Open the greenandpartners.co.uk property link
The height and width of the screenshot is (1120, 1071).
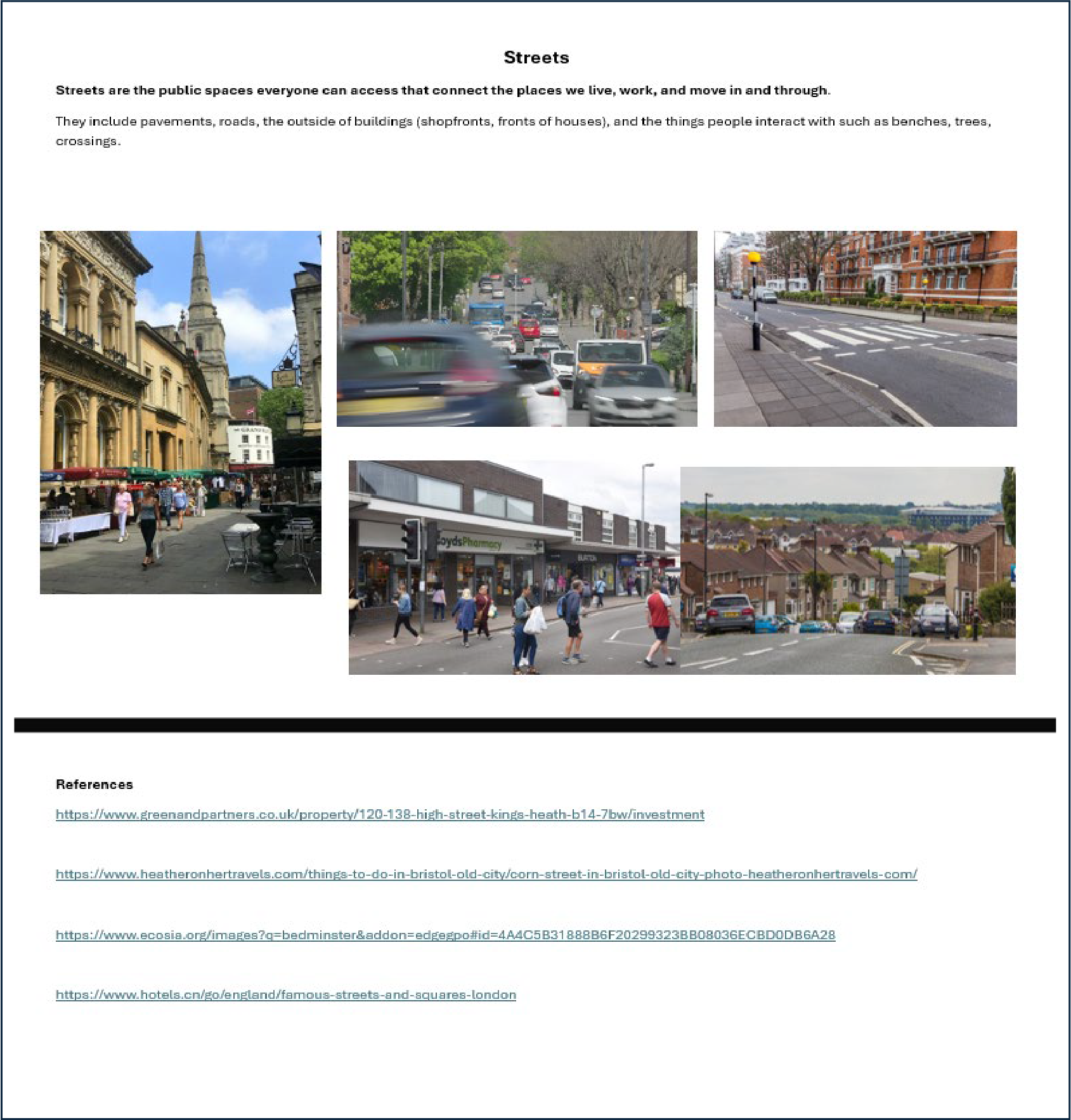coord(380,814)
